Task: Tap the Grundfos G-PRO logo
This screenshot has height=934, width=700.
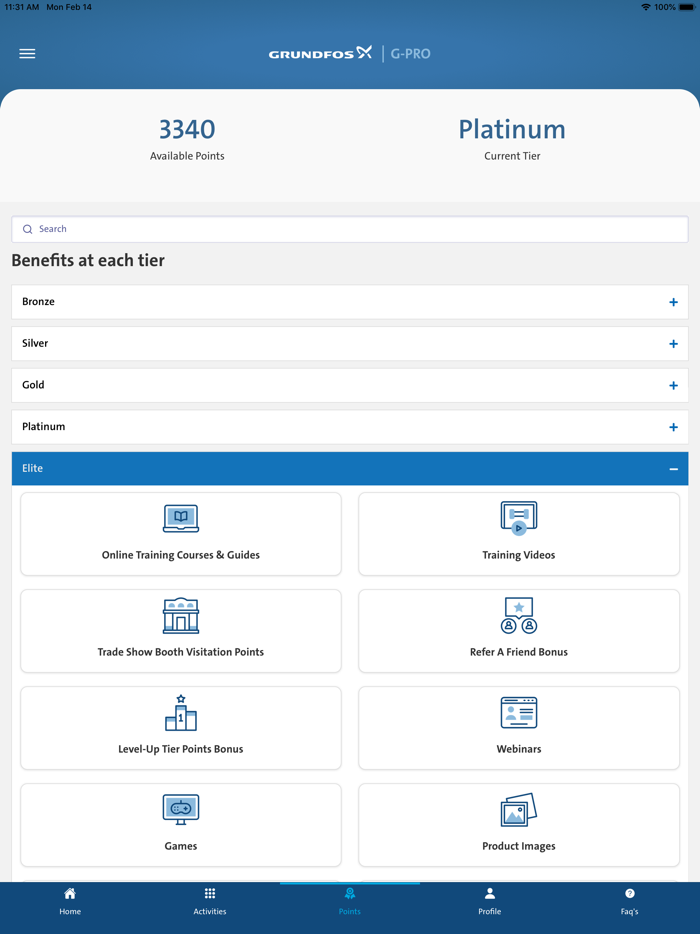Action: point(350,54)
